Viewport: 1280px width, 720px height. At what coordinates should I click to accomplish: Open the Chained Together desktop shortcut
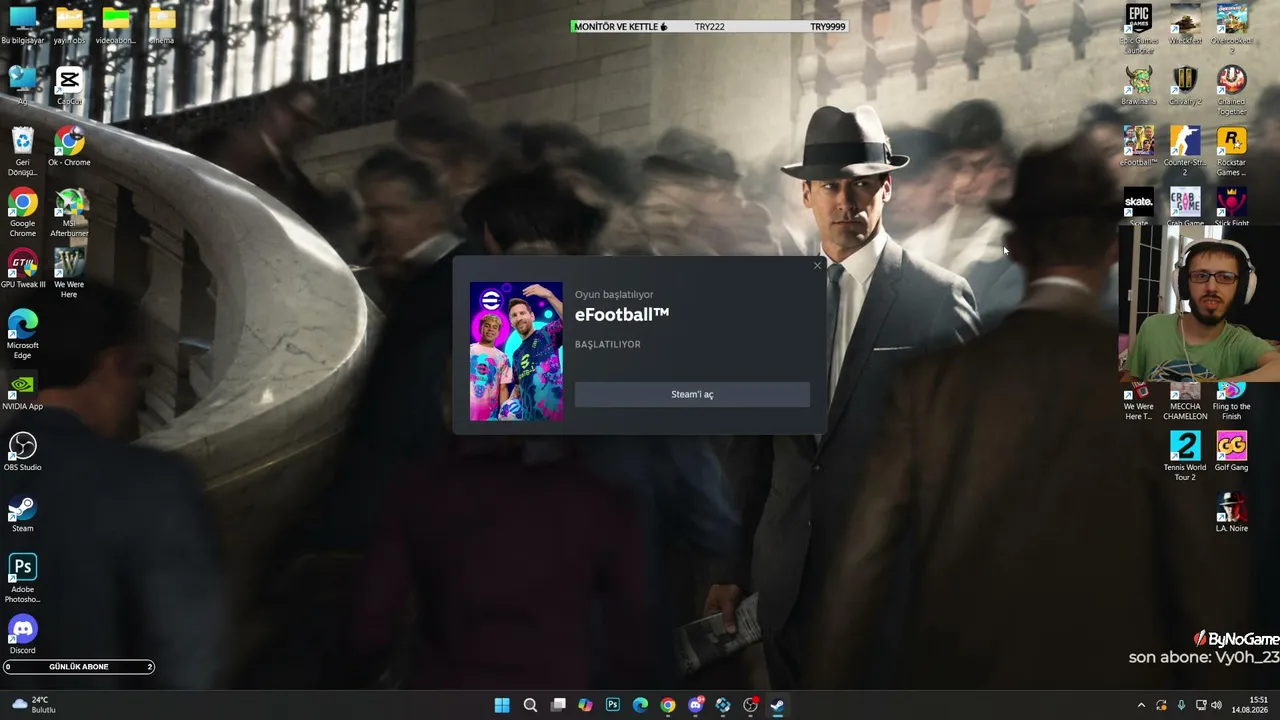click(1232, 90)
